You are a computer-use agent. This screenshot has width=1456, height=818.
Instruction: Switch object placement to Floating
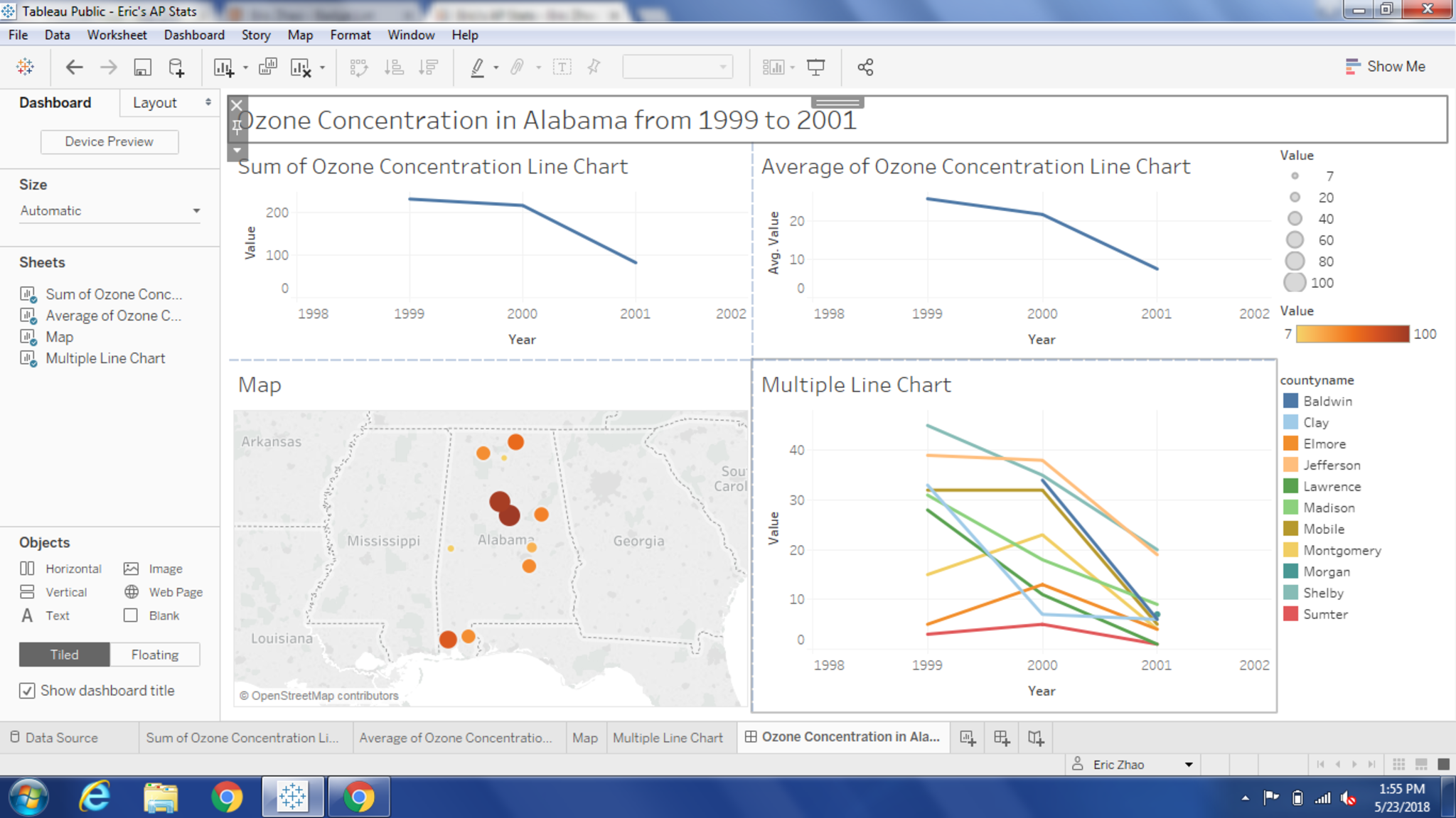[x=154, y=655]
